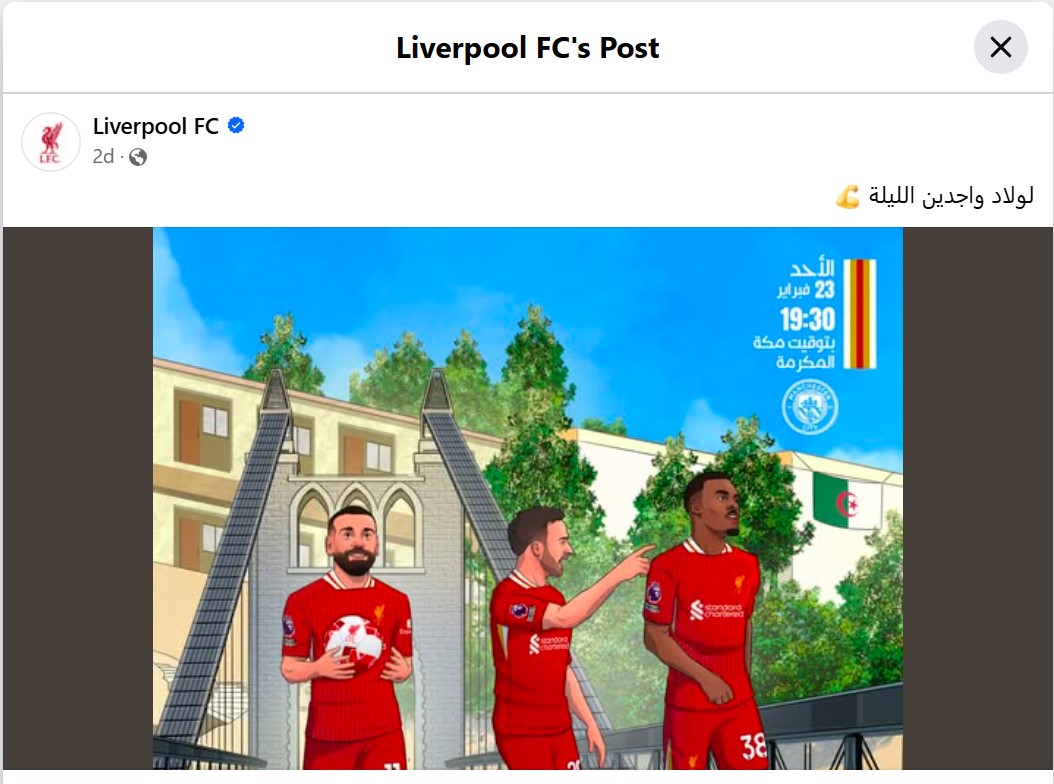Click the blue verified badge
The image size is (1054, 784).
pos(236,126)
